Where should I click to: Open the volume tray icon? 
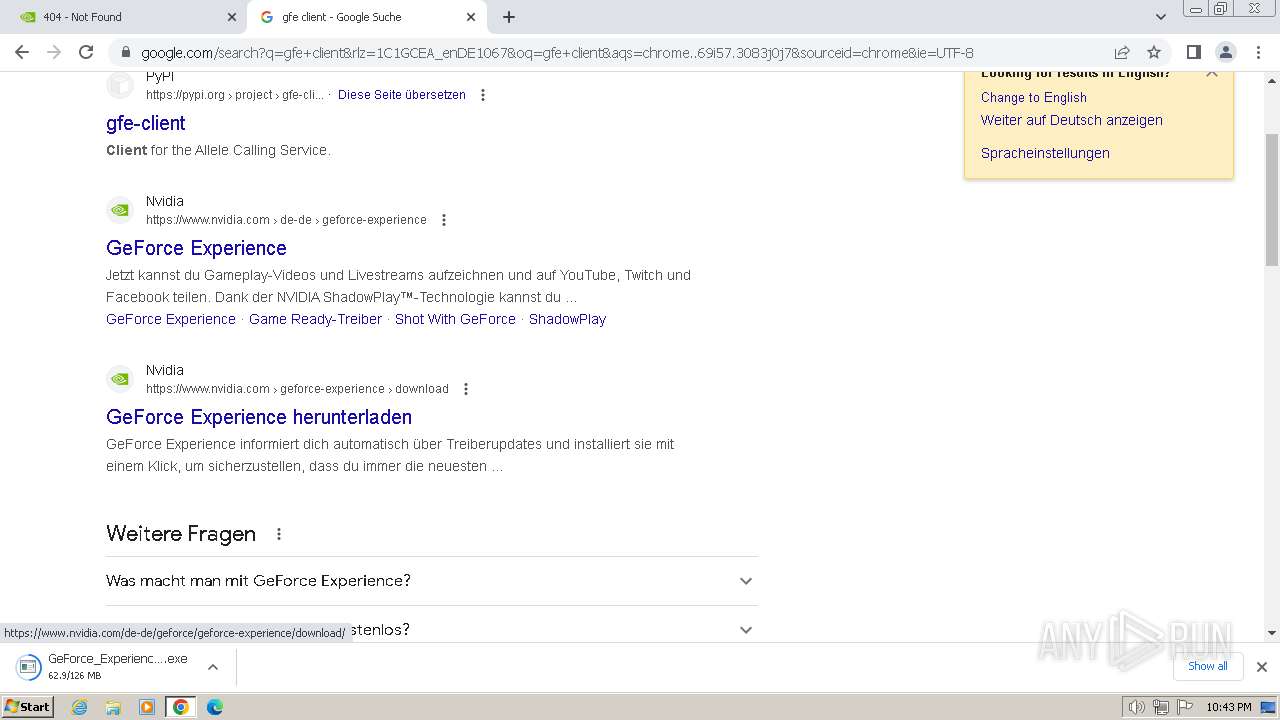1137,707
